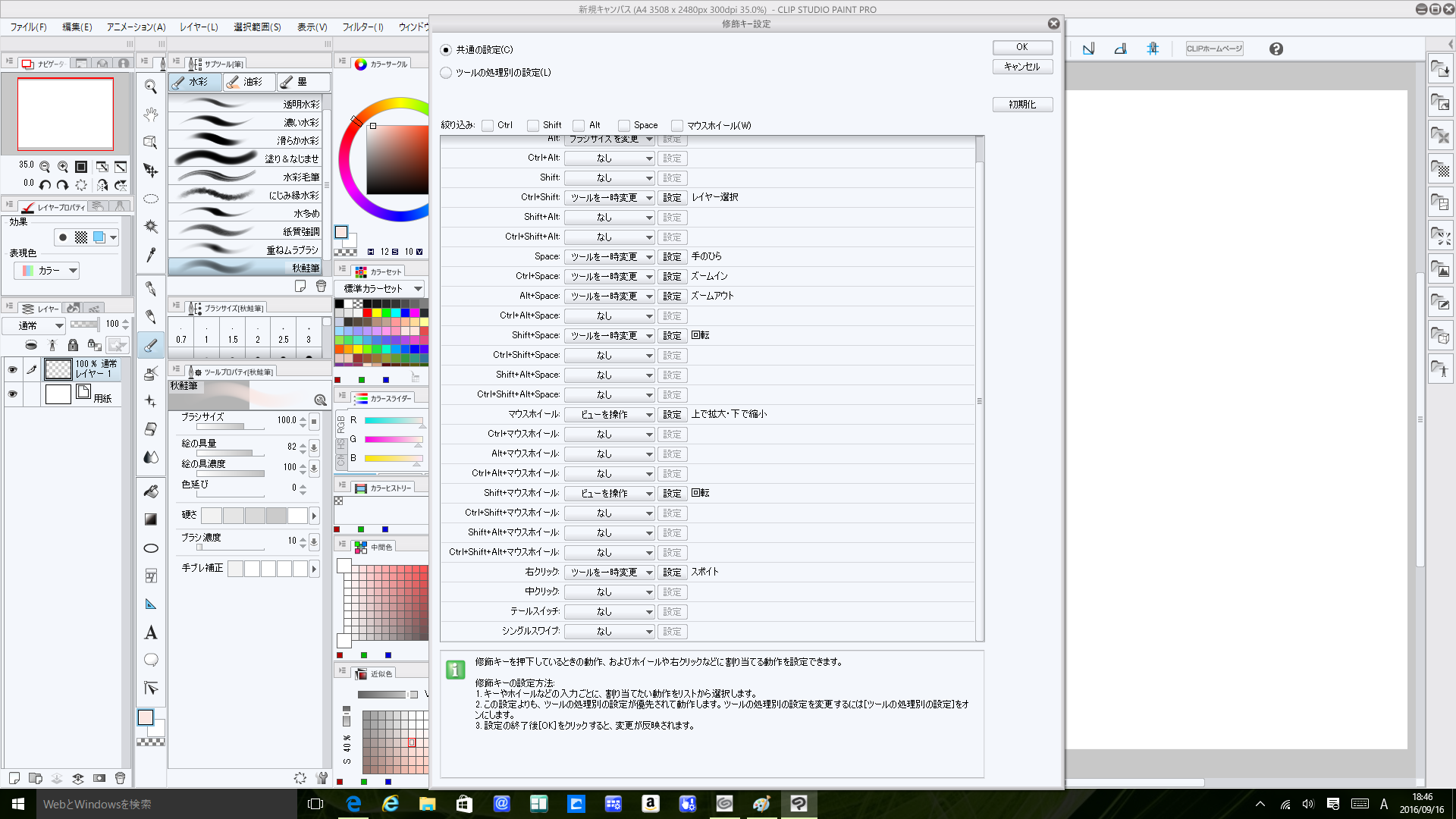Click the help question mark icon
This screenshot has height=819, width=1456.
[x=1276, y=49]
